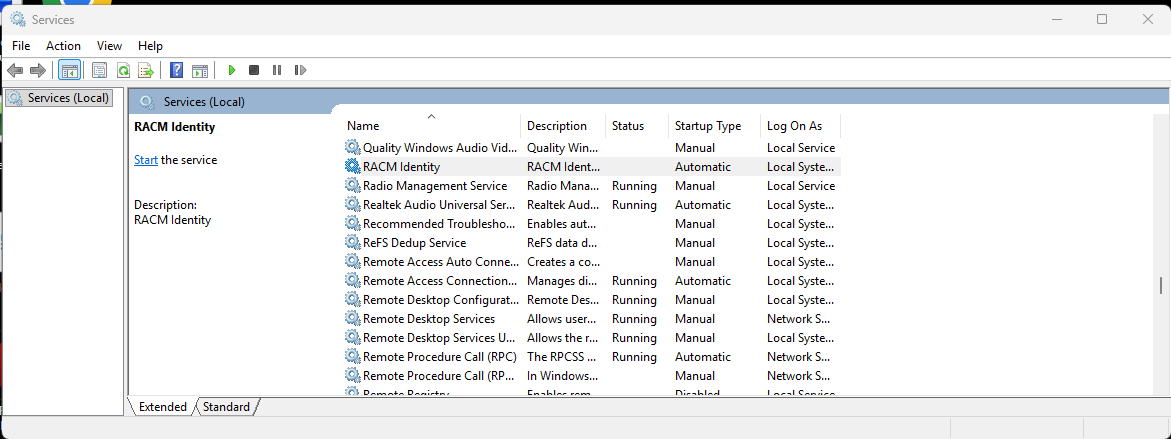Click the Properties toolbar icon

click(x=99, y=70)
